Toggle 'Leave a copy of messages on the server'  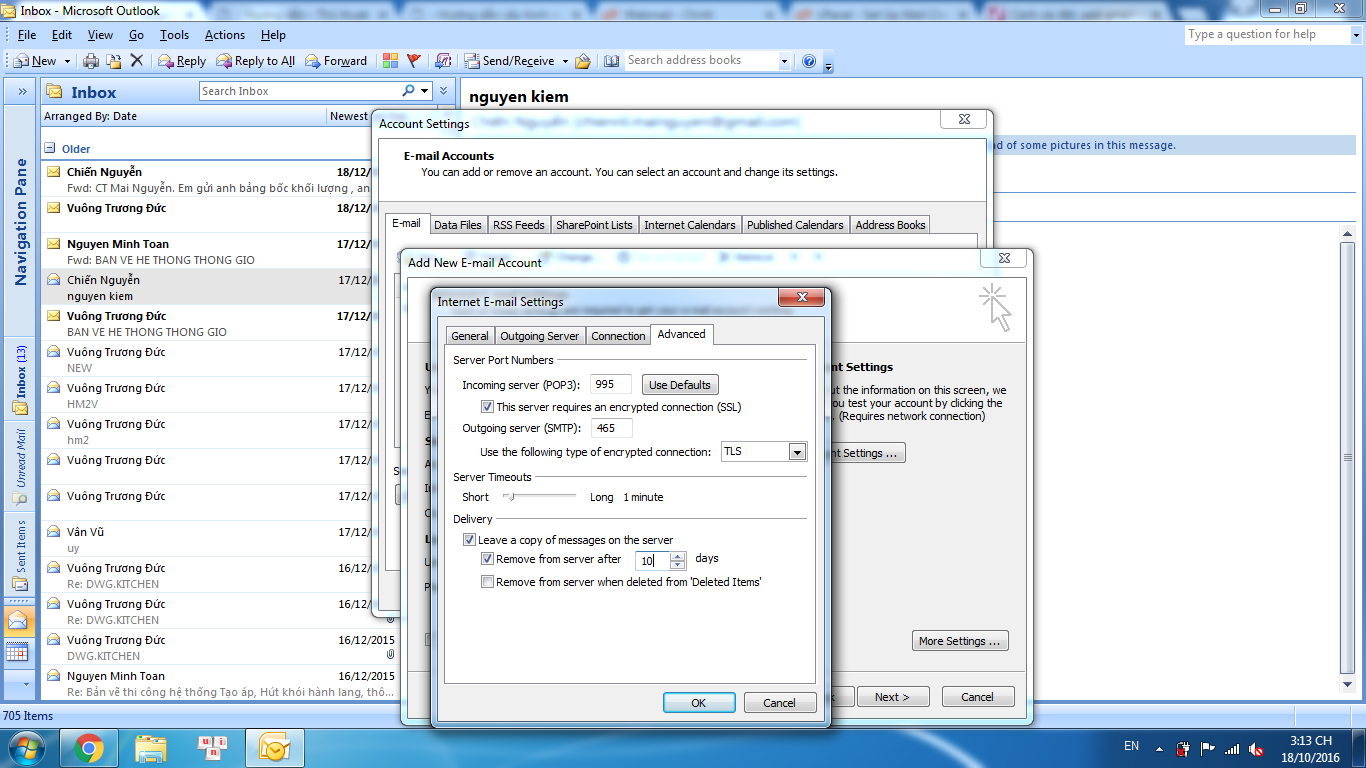pos(469,540)
